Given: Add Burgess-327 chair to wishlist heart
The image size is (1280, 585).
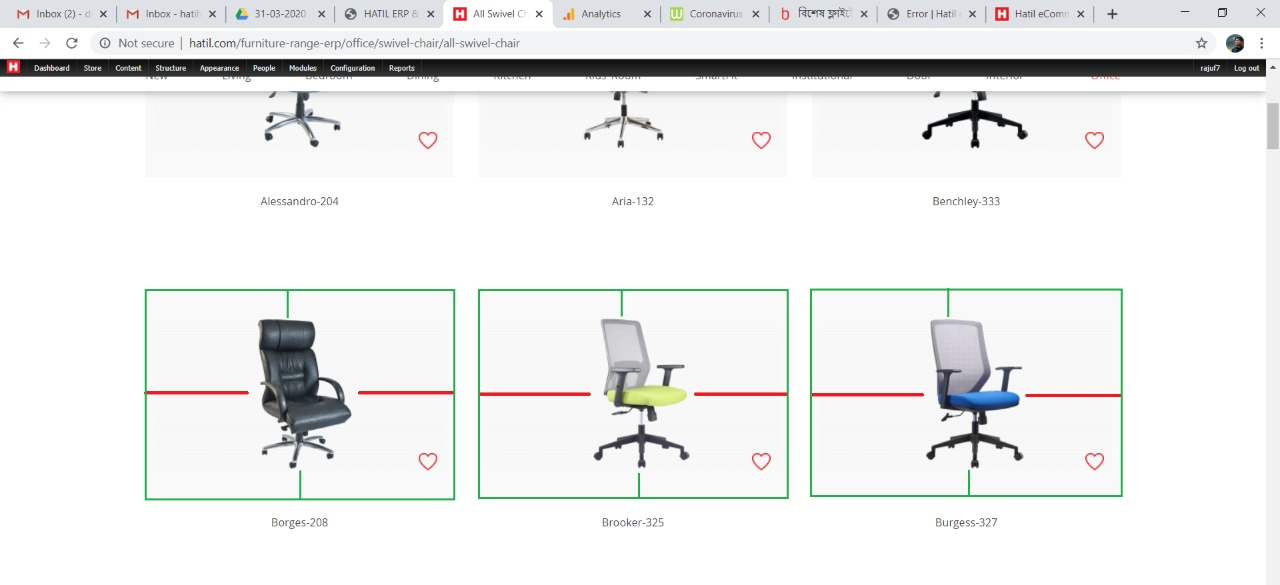Looking at the screenshot, I should pos(1094,461).
